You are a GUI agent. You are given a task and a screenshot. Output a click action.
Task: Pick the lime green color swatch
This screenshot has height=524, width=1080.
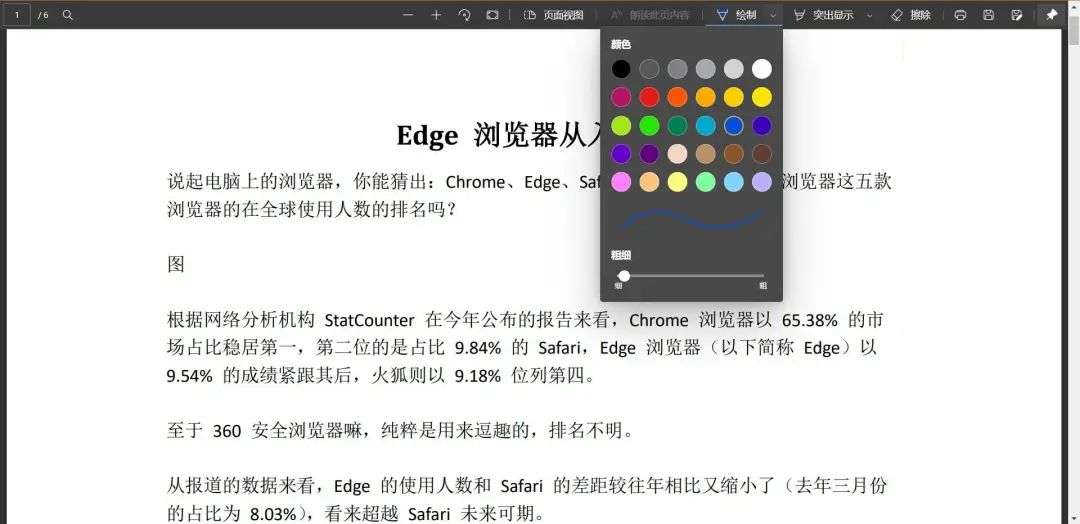621,125
